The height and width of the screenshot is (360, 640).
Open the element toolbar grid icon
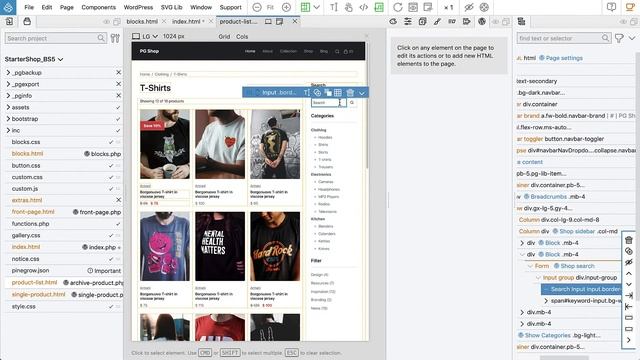click(338, 93)
